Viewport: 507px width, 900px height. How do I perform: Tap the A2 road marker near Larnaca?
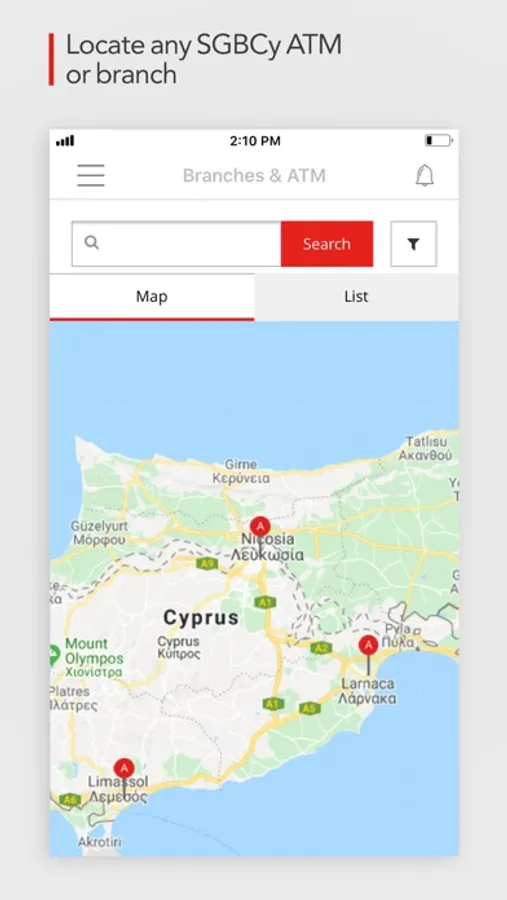322,648
